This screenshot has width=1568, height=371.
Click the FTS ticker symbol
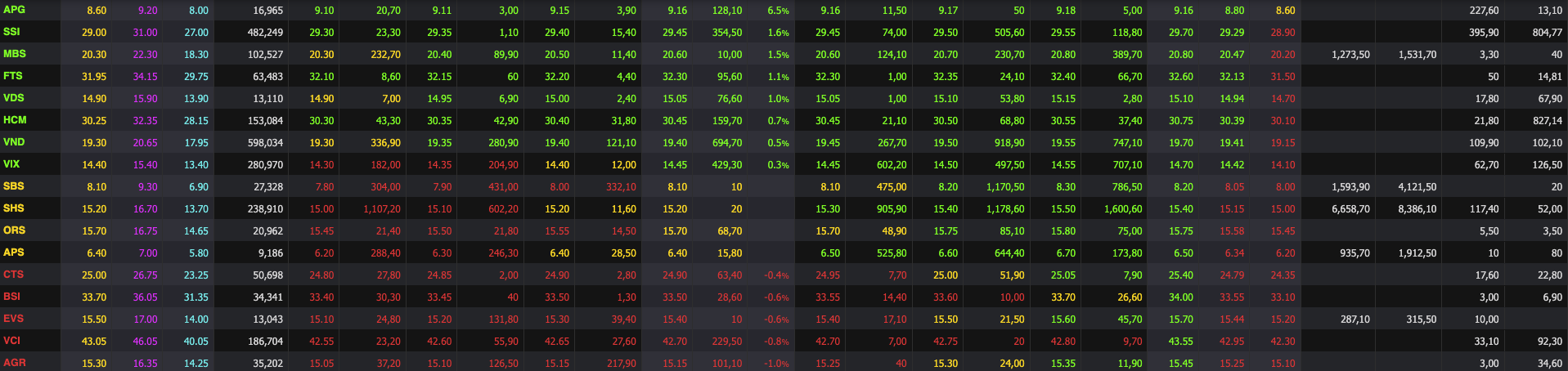pyautogui.click(x=13, y=76)
